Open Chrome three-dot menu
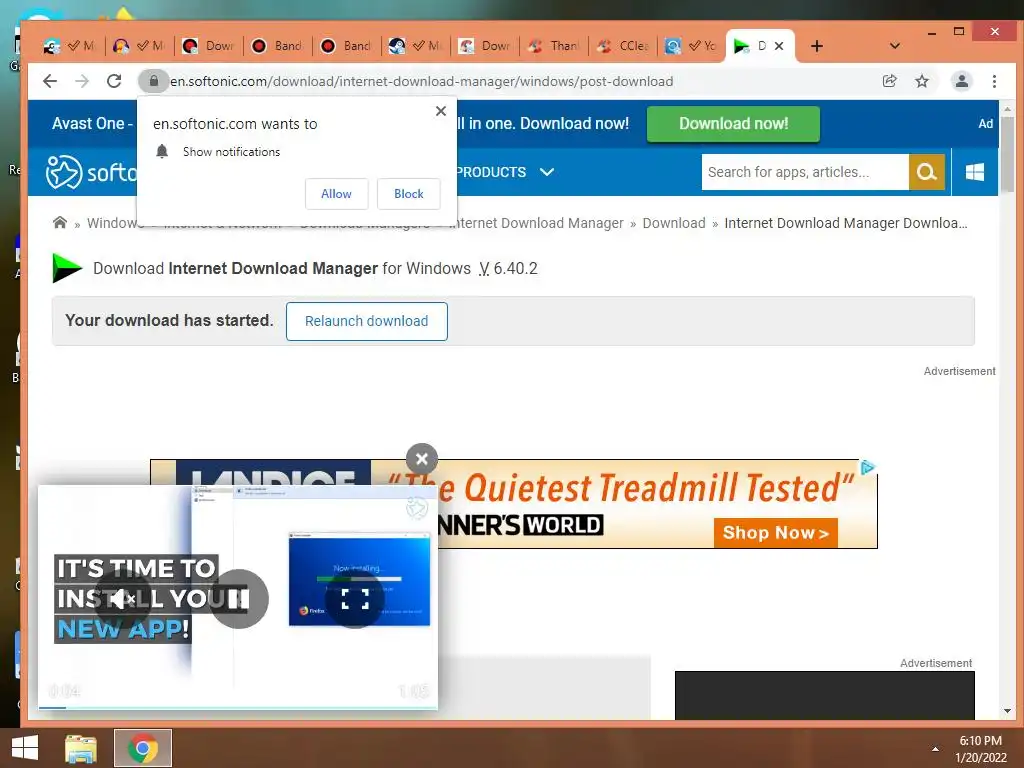The width and height of the screenshot is (1024, 768). point(994,81)
